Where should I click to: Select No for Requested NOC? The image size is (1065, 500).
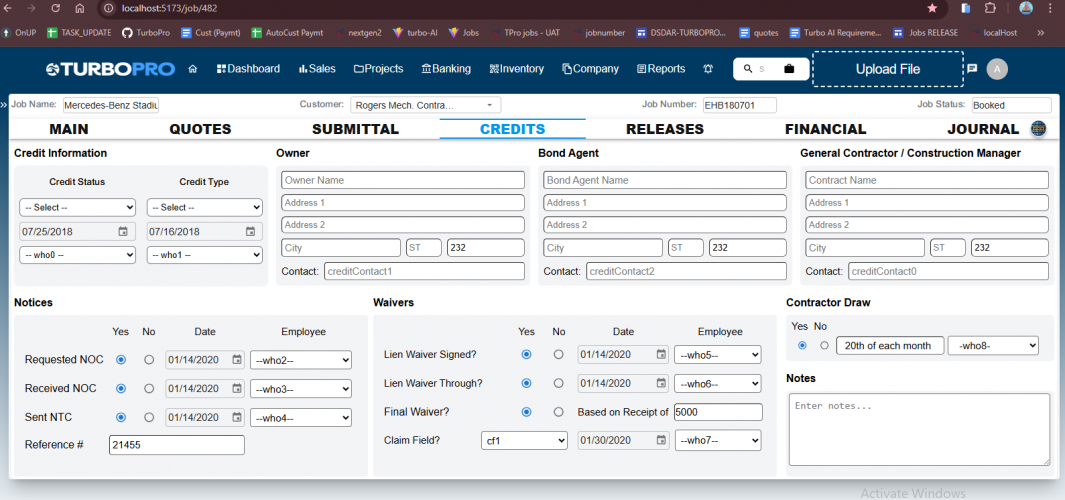(149, 360)
